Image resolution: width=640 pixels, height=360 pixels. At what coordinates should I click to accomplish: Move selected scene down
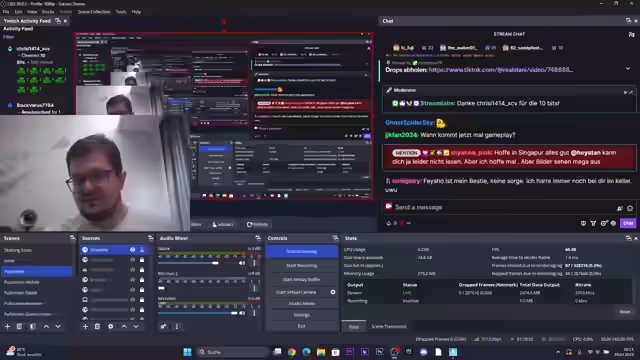58,327
